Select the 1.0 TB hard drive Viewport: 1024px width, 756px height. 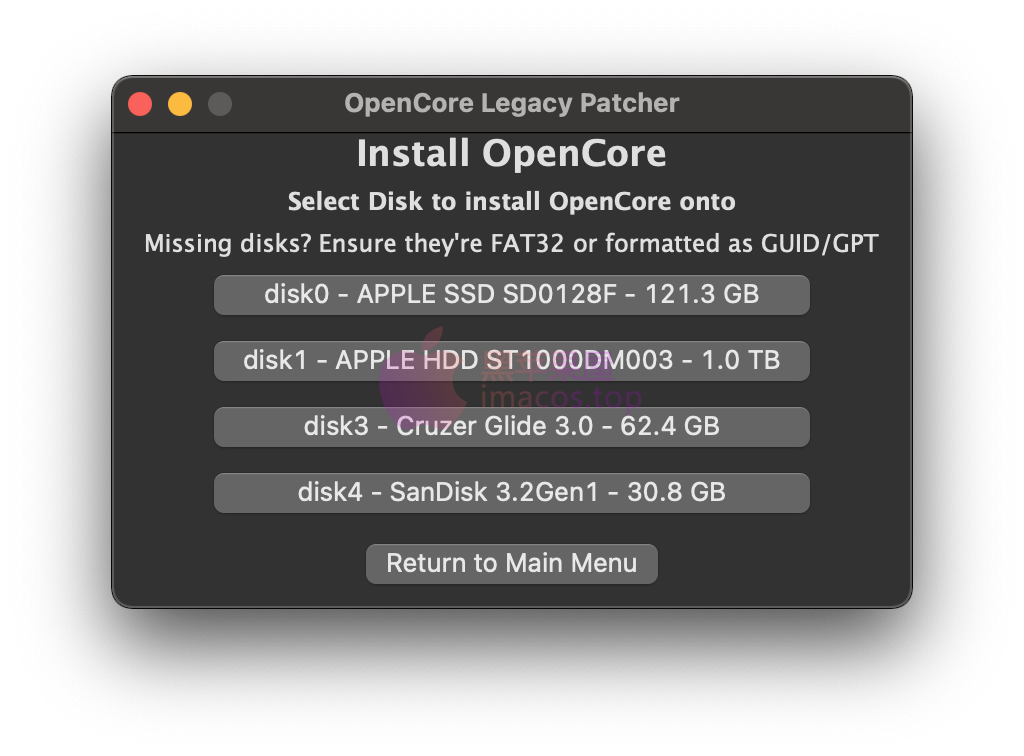511,361
